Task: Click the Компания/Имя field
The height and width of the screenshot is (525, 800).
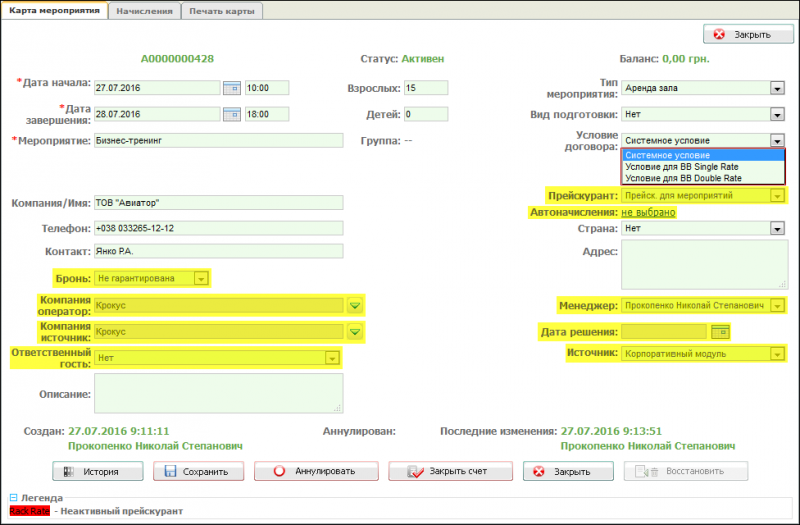Action: (219, 203)
